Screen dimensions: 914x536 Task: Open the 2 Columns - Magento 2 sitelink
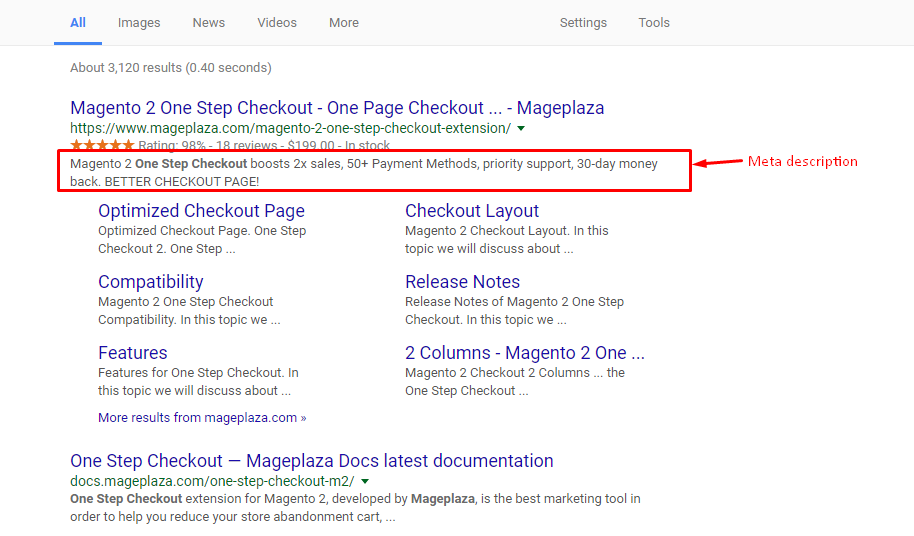524,353
